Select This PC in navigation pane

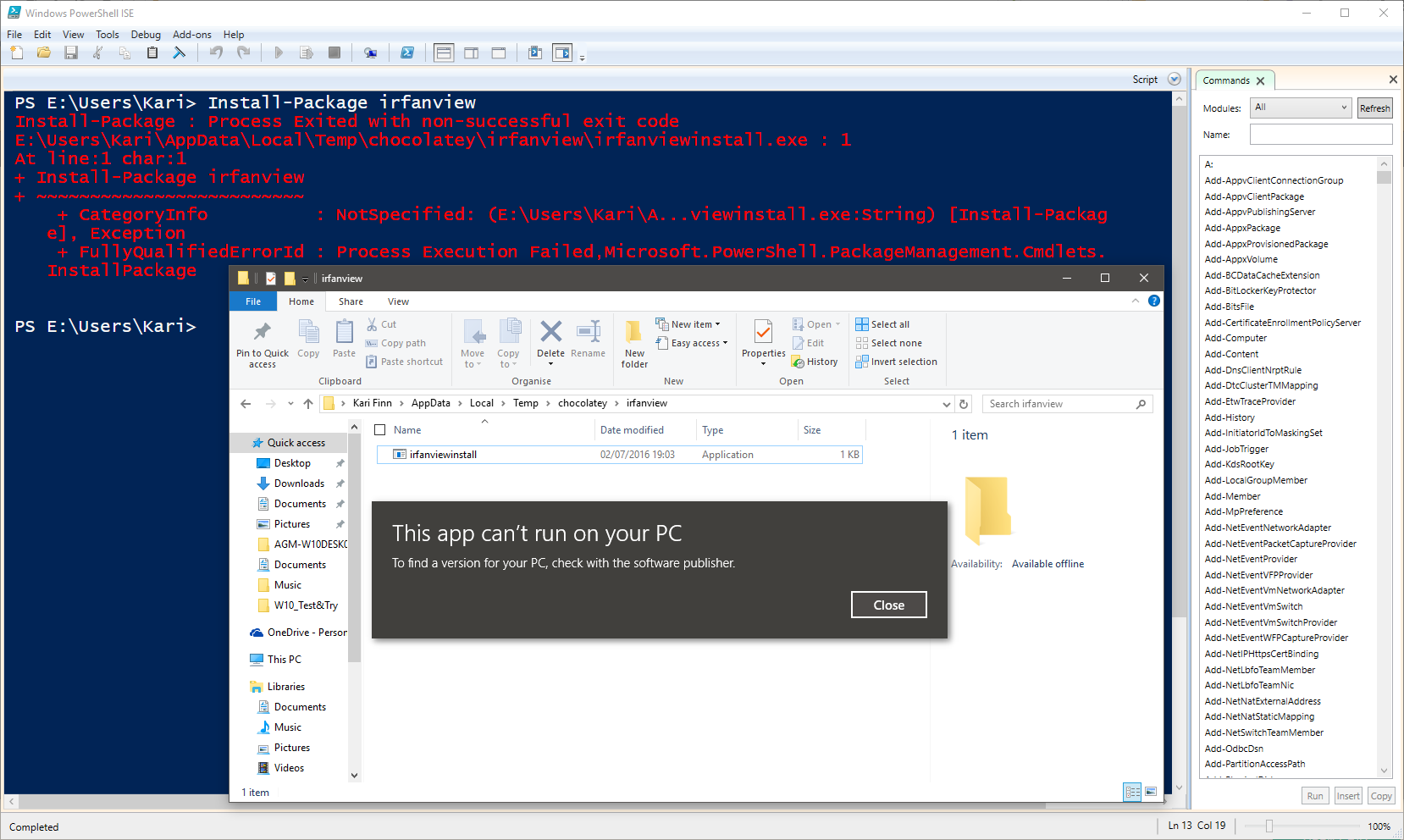(x=284, y=660)
